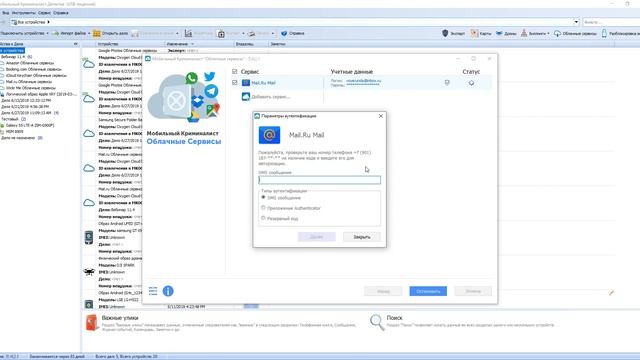Open the info icon in Cloud wizard
Image resolution: width=640 pixels, height=360 pixels.
(x=168, y=291)
